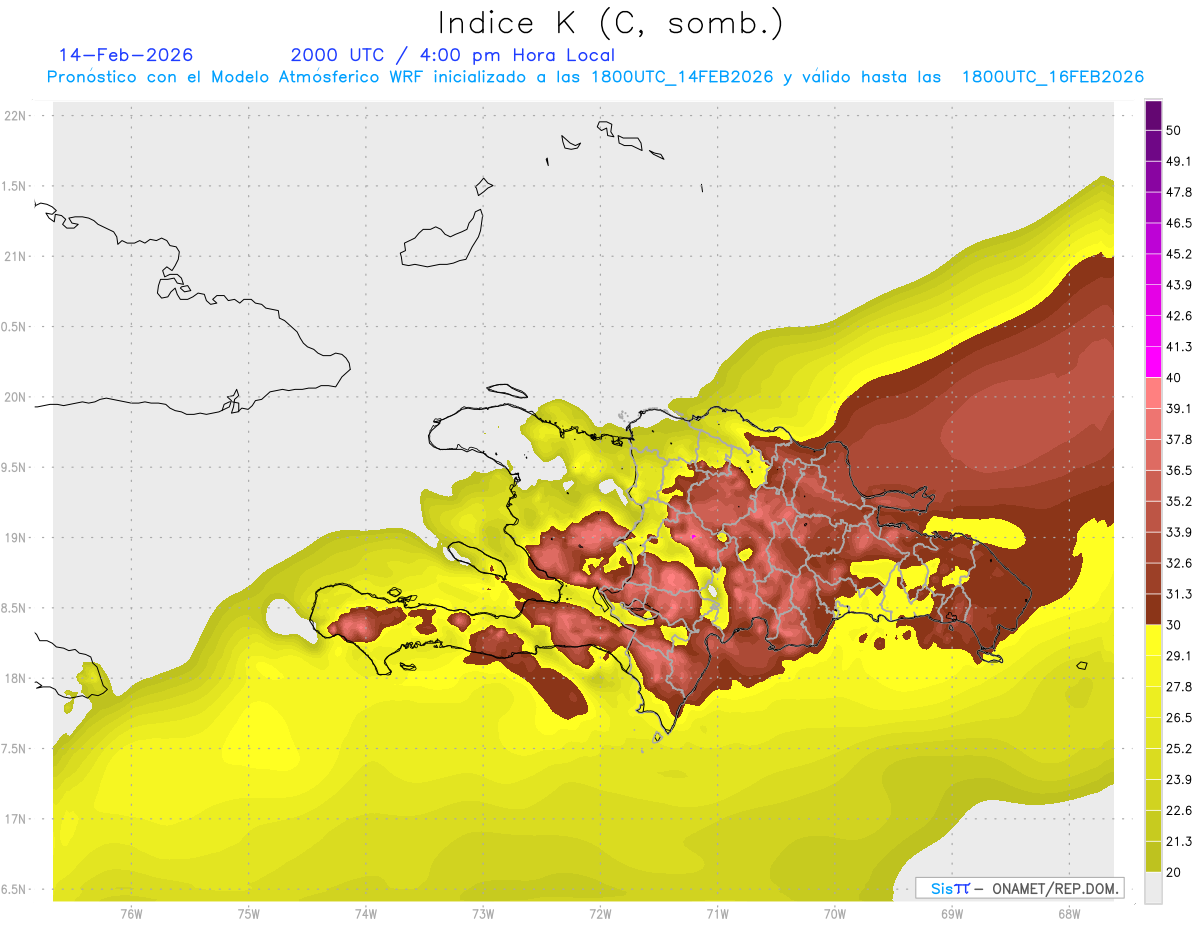Click the "19N" latitude label
The width and height of the screenshot is (1200, 927).
coord(16,537)
